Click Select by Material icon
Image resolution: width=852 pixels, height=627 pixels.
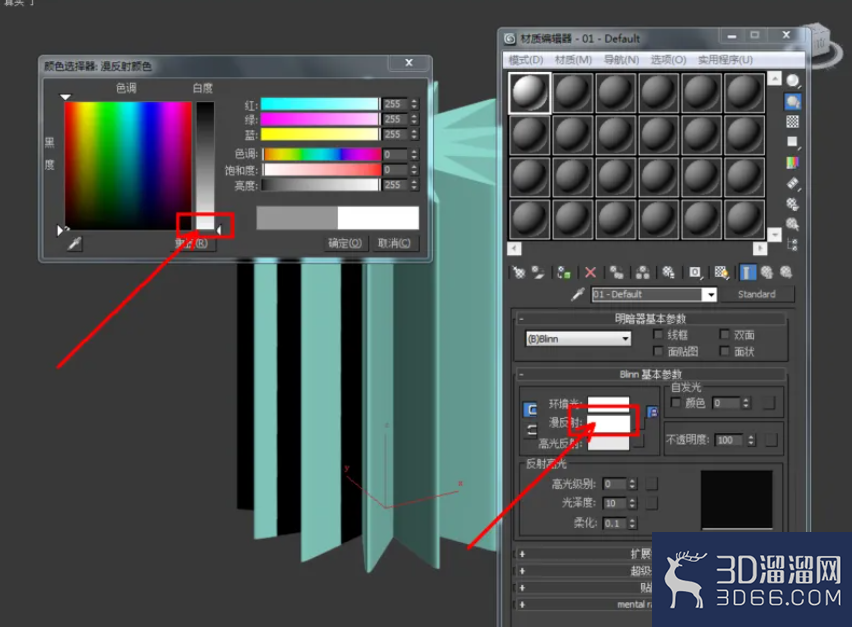793,224
